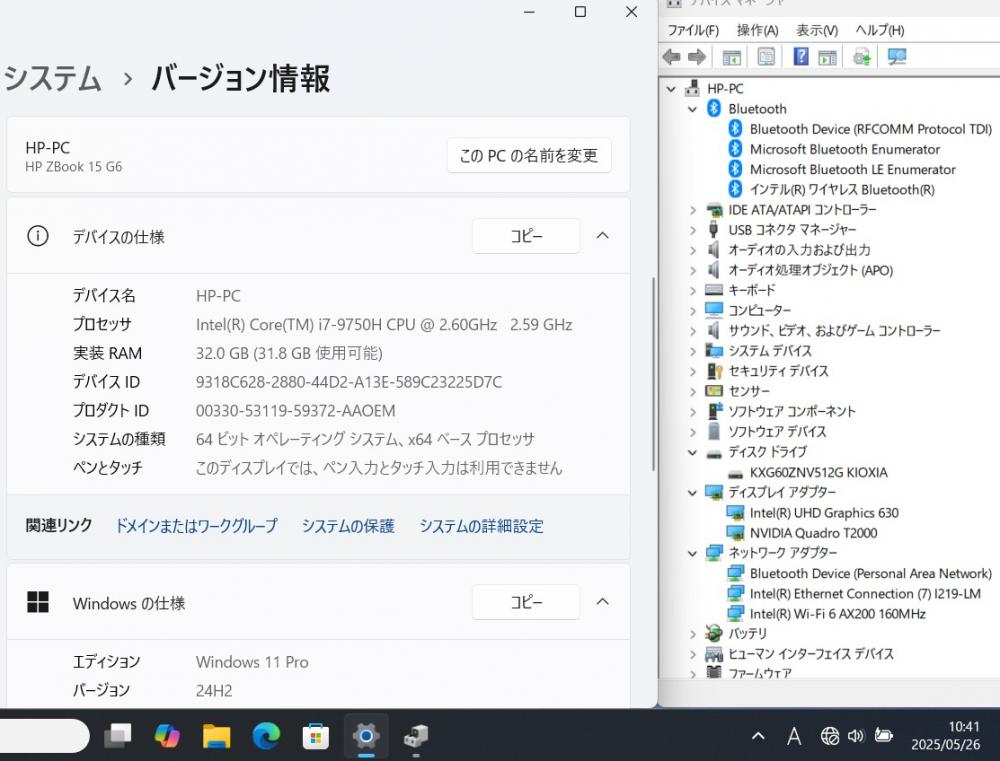Show hidden system tray icons chevron

(x=758, y=736)
